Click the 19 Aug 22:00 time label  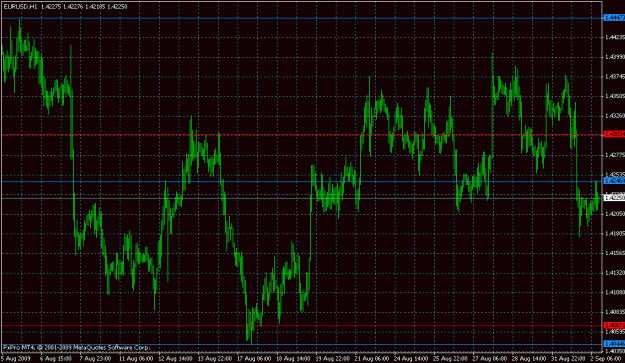pyautogui.click(x=333, y=359)
